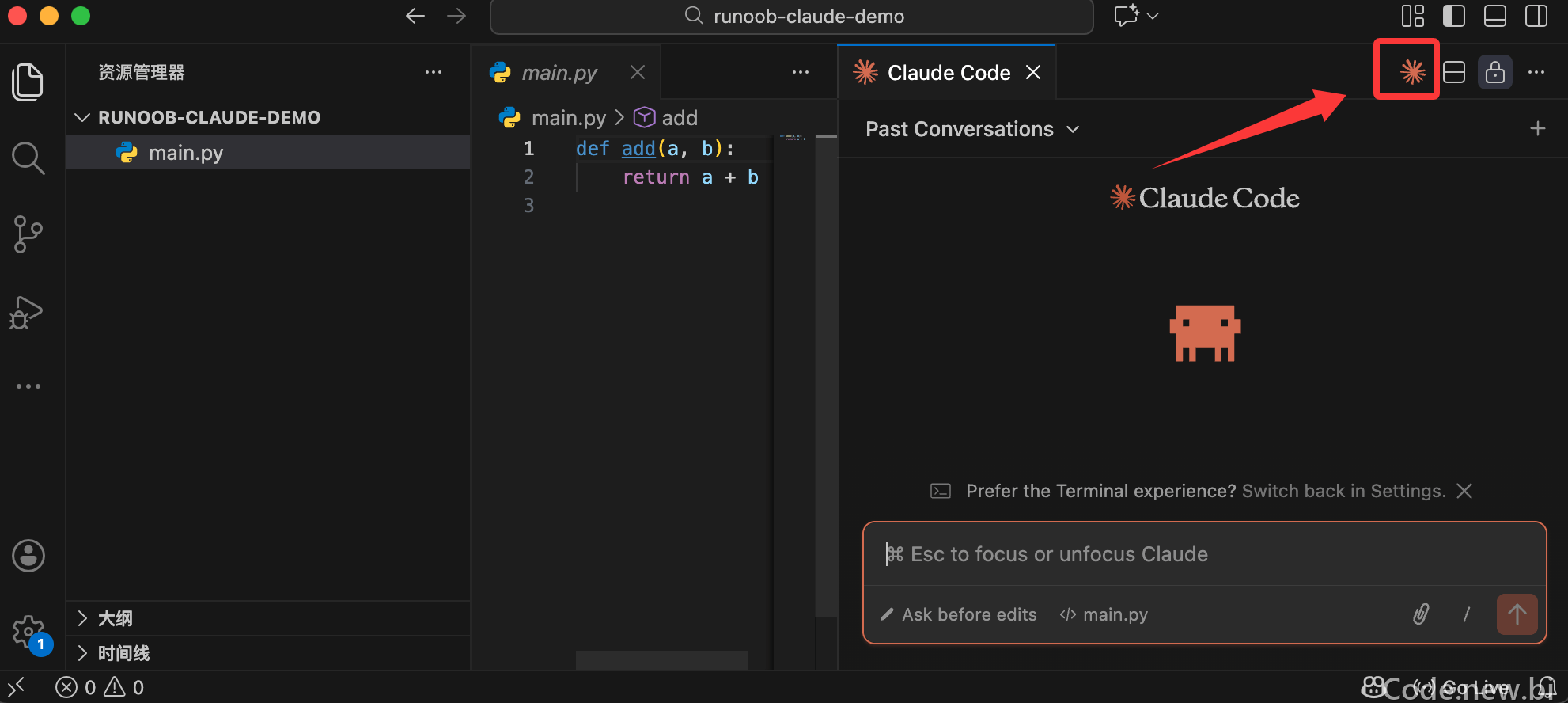The height and width of the screenshot is (703, 1568).
Task: Open the Search view in activity bar
Action: [x=28, y=158]
